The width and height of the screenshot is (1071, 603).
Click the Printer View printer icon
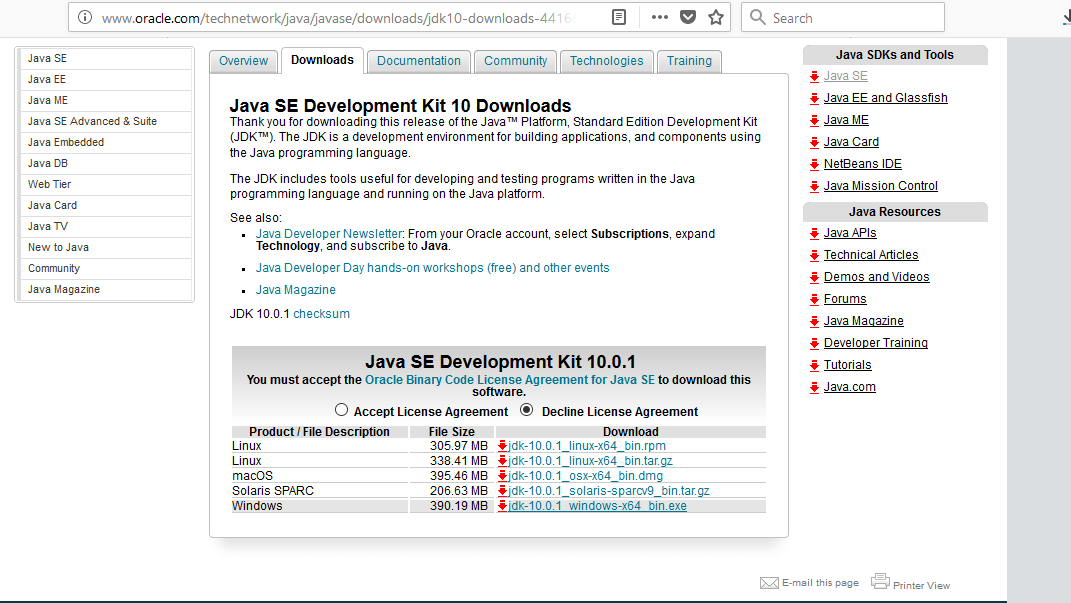[880, 581]
